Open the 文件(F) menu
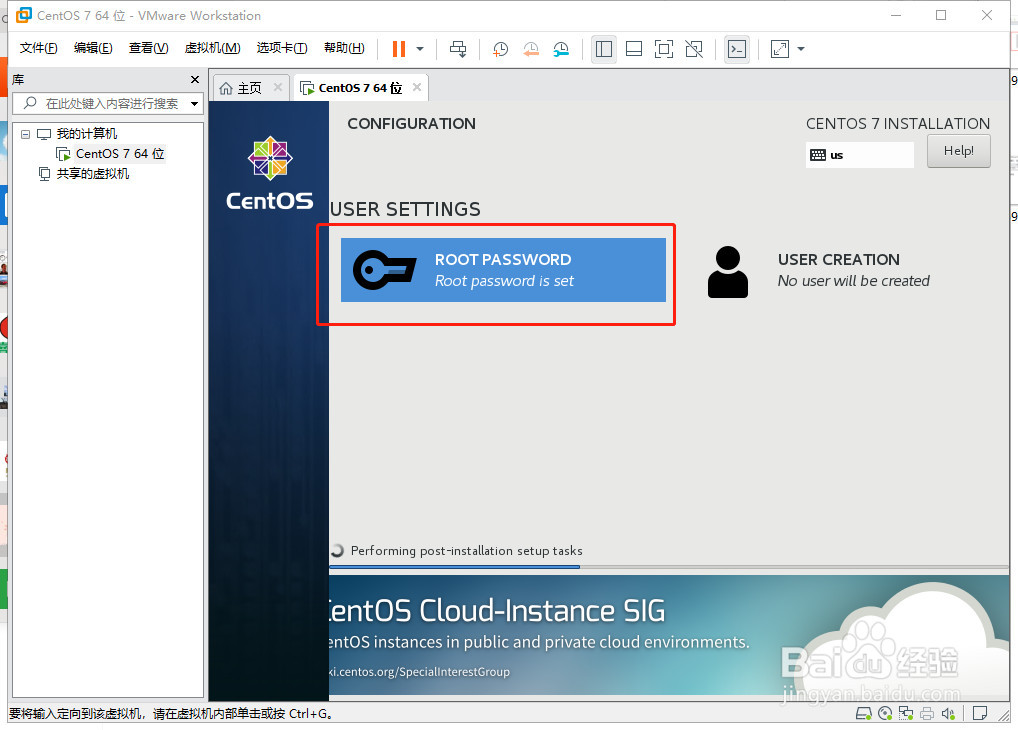 click(x=38, y=48)
